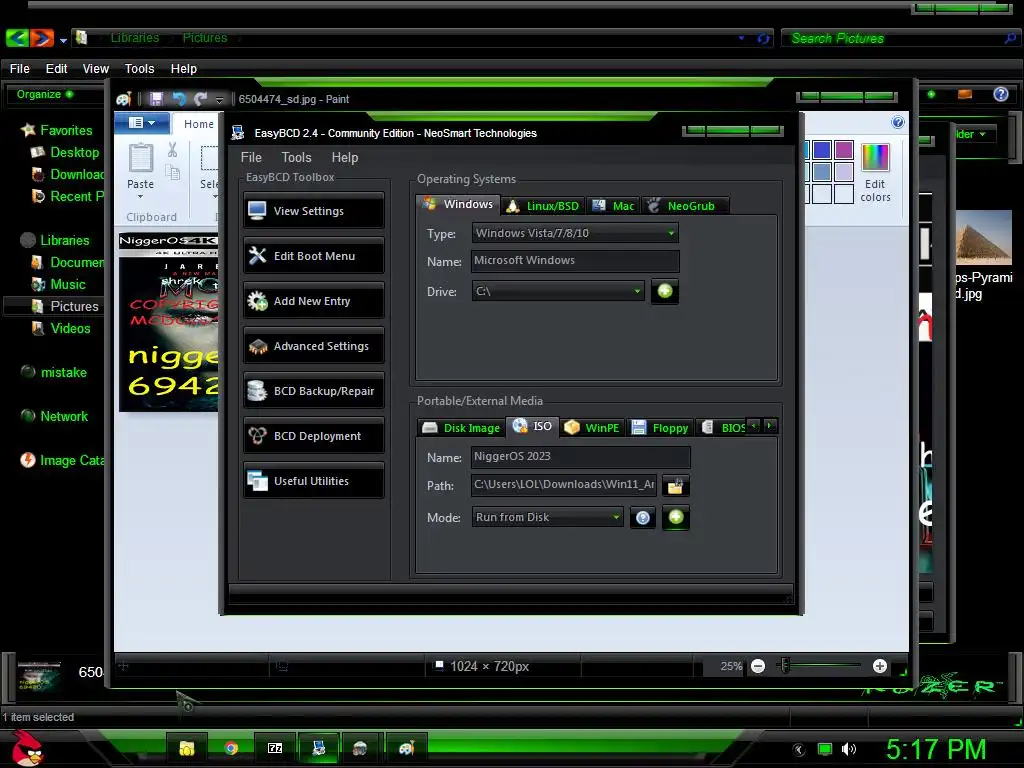Screen dimensions: 1024x768
Task: Click the Cut scissors icon in Paint
Action: (x=172, y=150)
